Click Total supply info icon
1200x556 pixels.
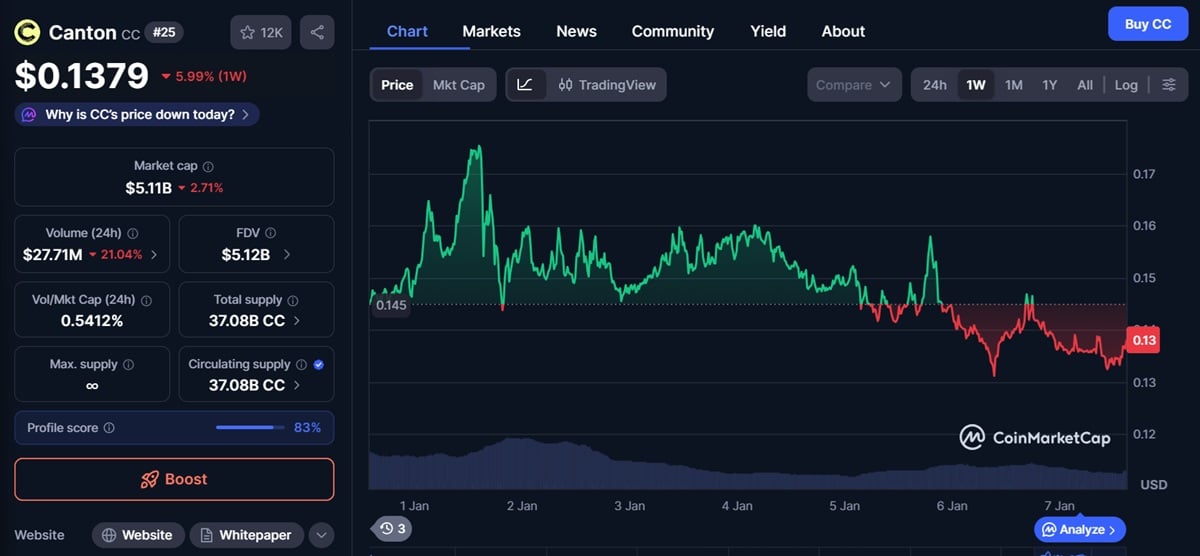pyautogui.click(x=292, y=300)
